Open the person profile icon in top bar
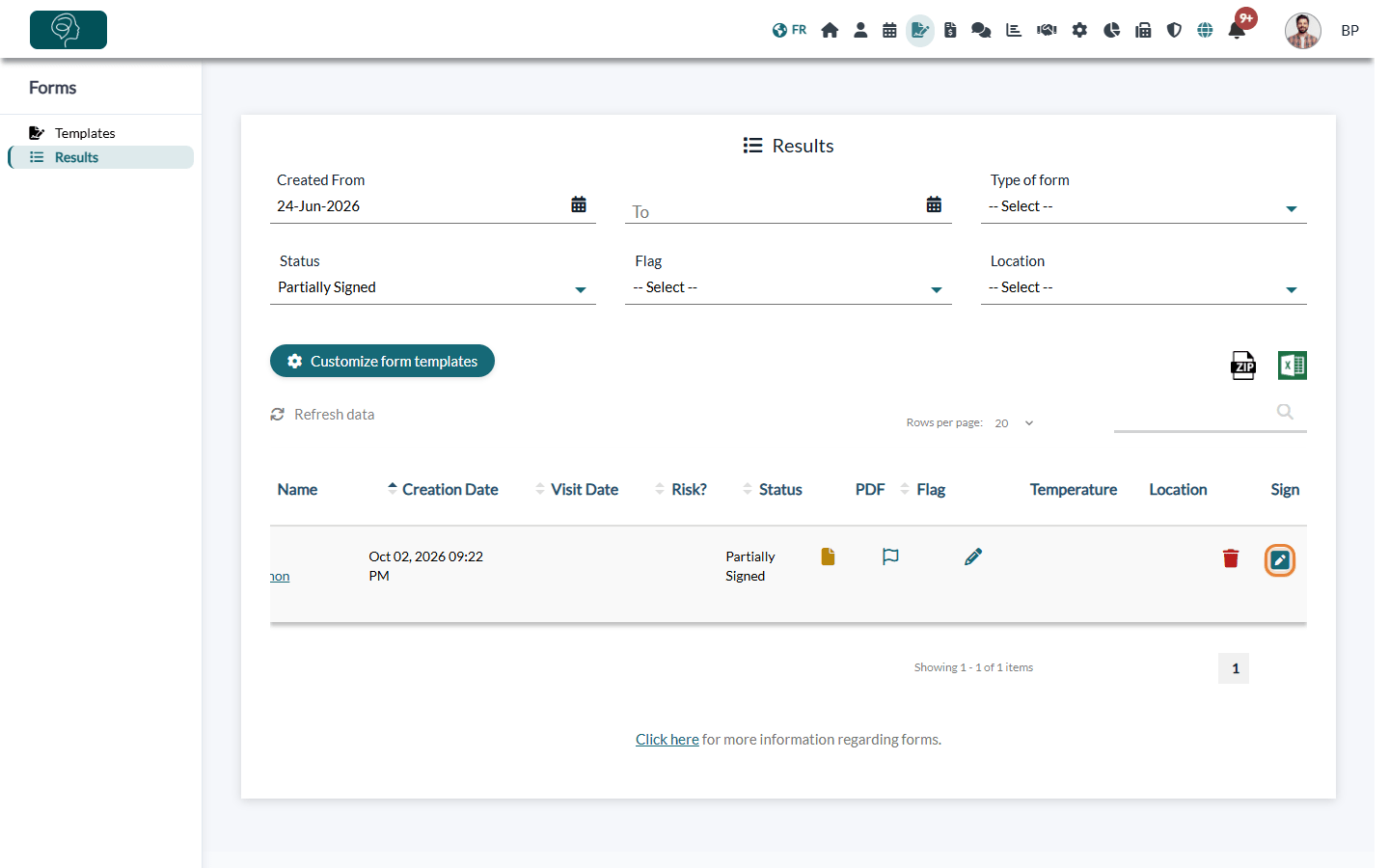This screenshot has width=1389, height=868. 860,30
